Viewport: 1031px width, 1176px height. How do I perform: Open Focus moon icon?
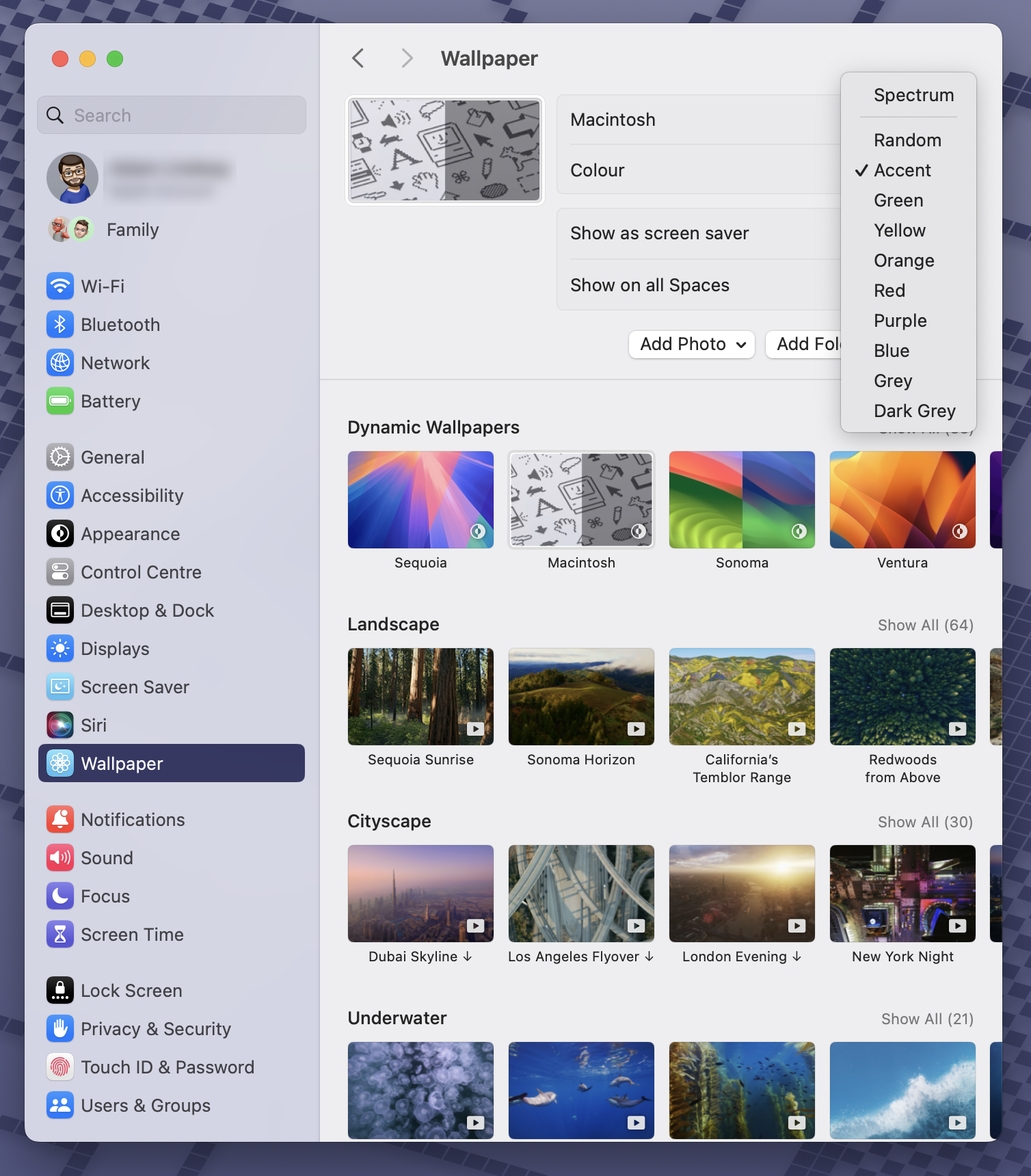click(60, 896)
